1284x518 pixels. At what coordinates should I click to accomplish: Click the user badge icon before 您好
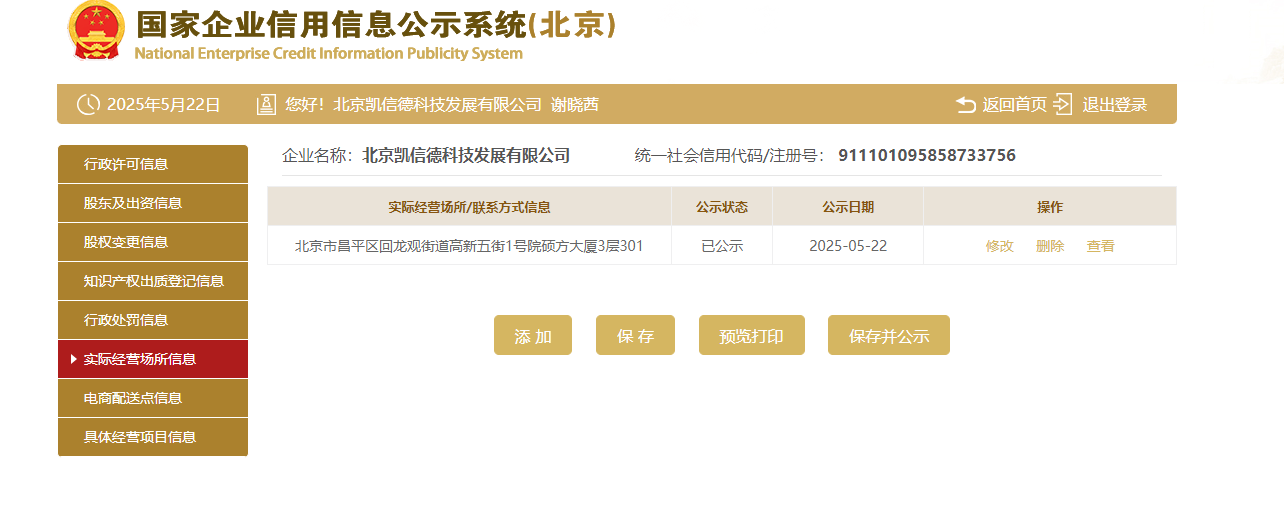pos(267,104)
